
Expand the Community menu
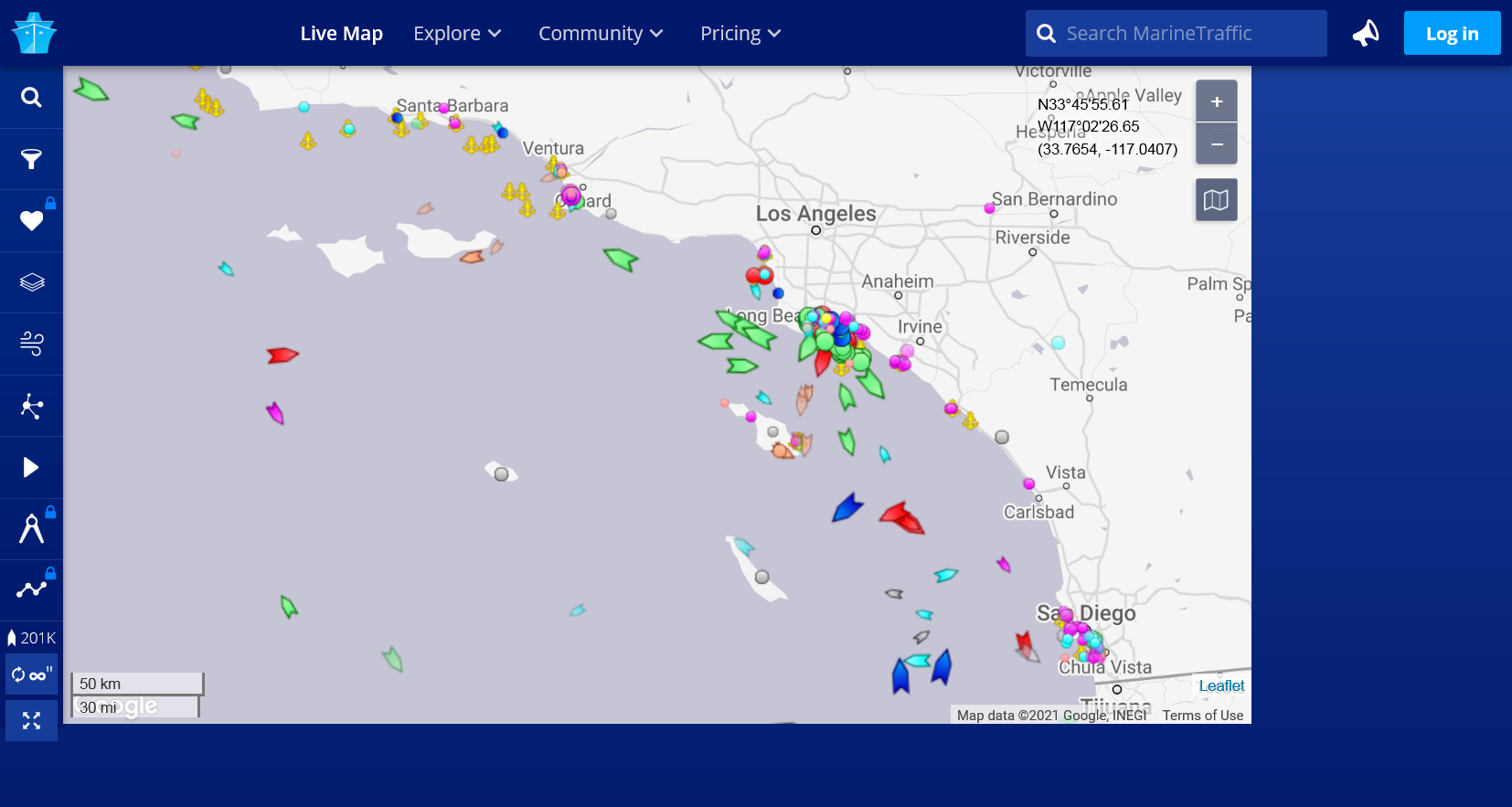coord(601,33)
